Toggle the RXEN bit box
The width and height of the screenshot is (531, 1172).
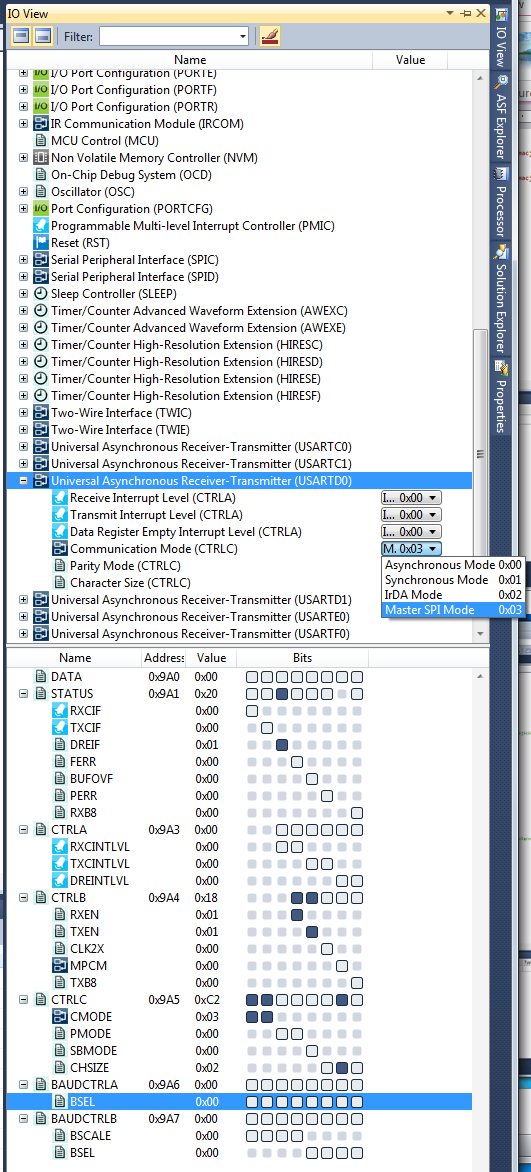(297, 915)
